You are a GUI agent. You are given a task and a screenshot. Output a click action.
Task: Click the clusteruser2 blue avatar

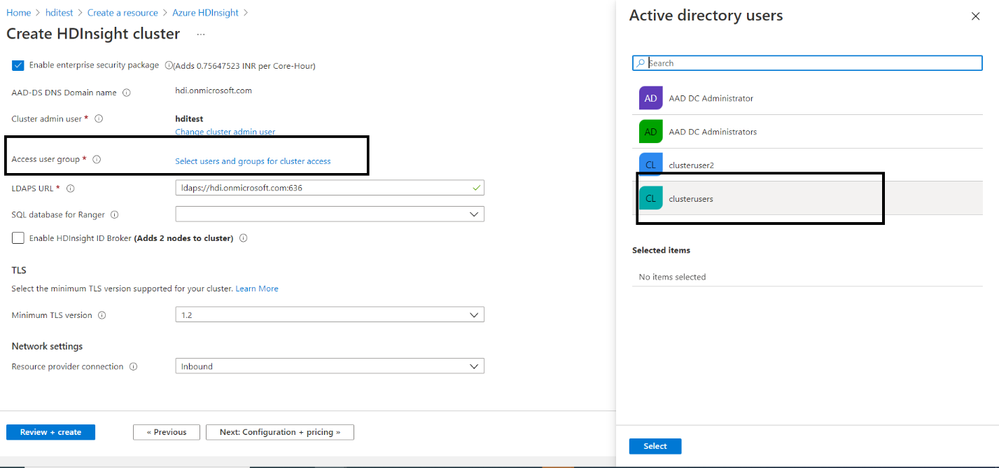tap(650, 165)
